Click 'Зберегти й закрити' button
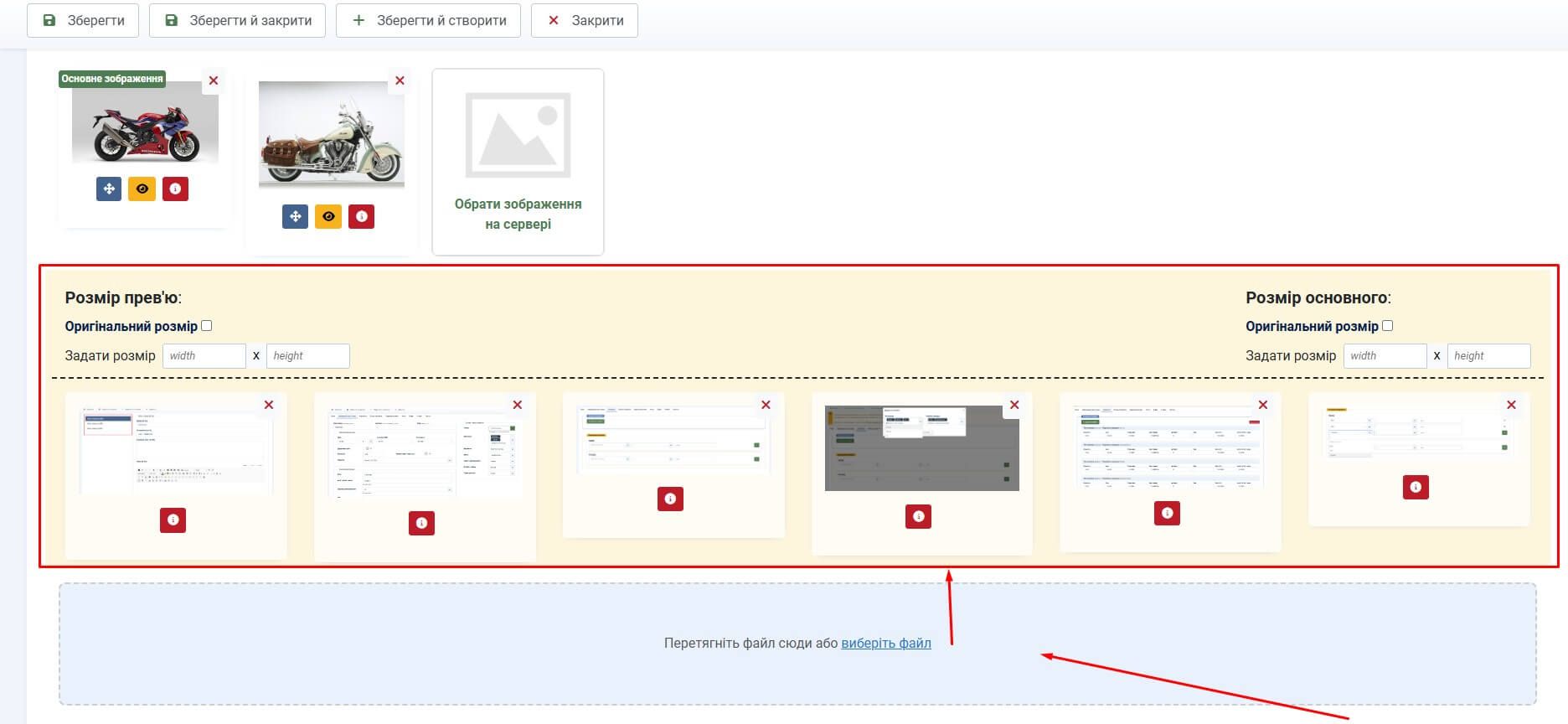 [x=237, y=20]
